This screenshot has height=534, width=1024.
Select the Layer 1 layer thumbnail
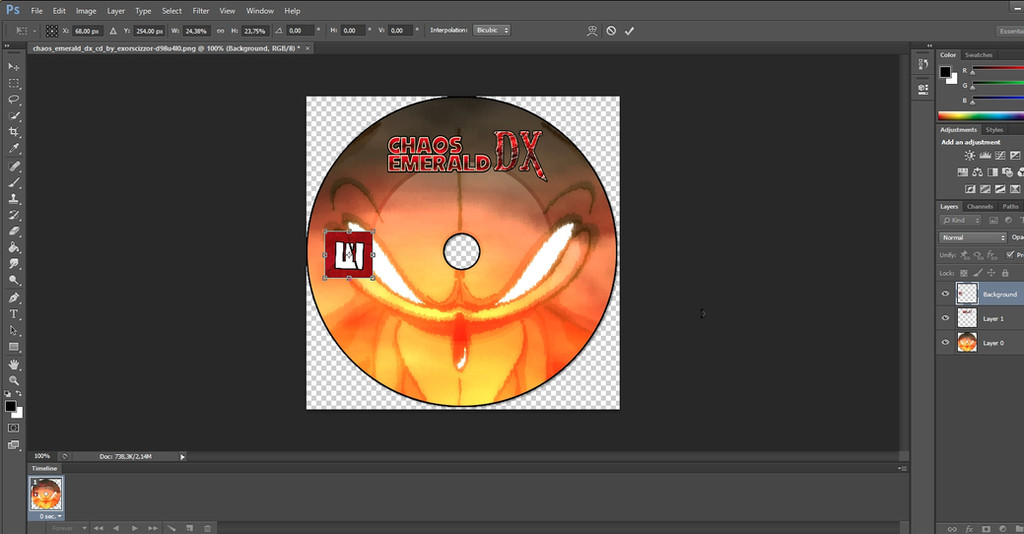pyautogui.click(x=967, y=318)
